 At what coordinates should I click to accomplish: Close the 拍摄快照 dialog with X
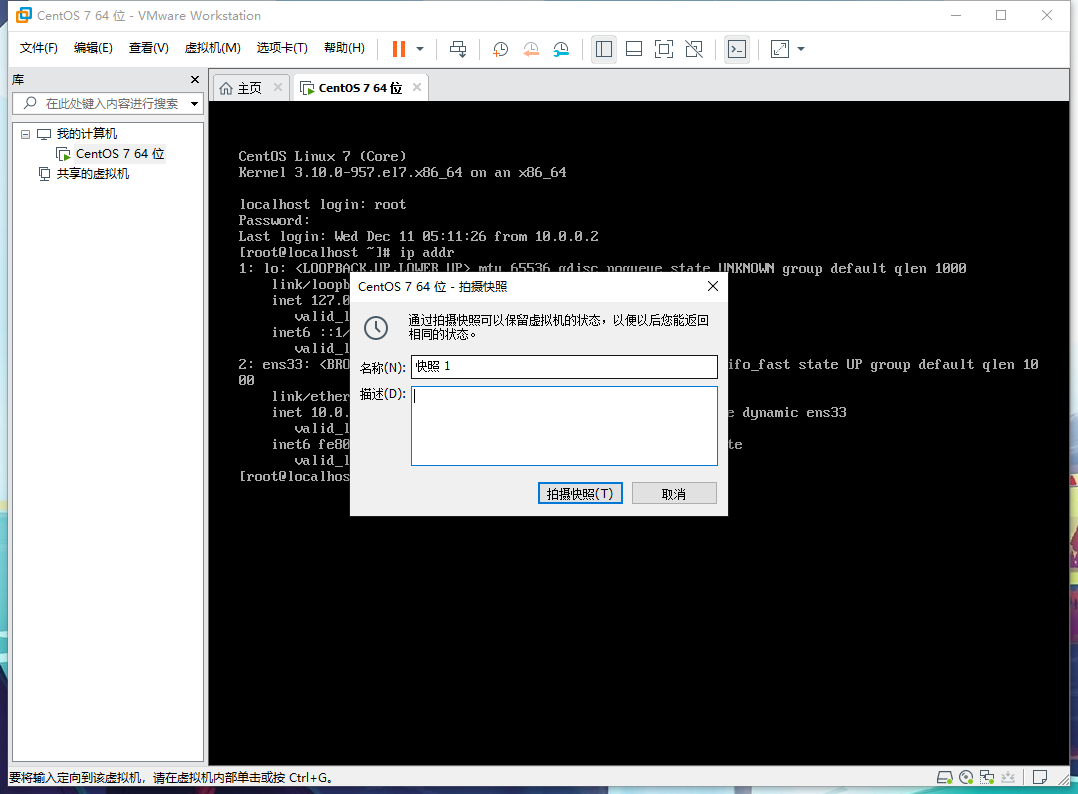pos(713,286)
